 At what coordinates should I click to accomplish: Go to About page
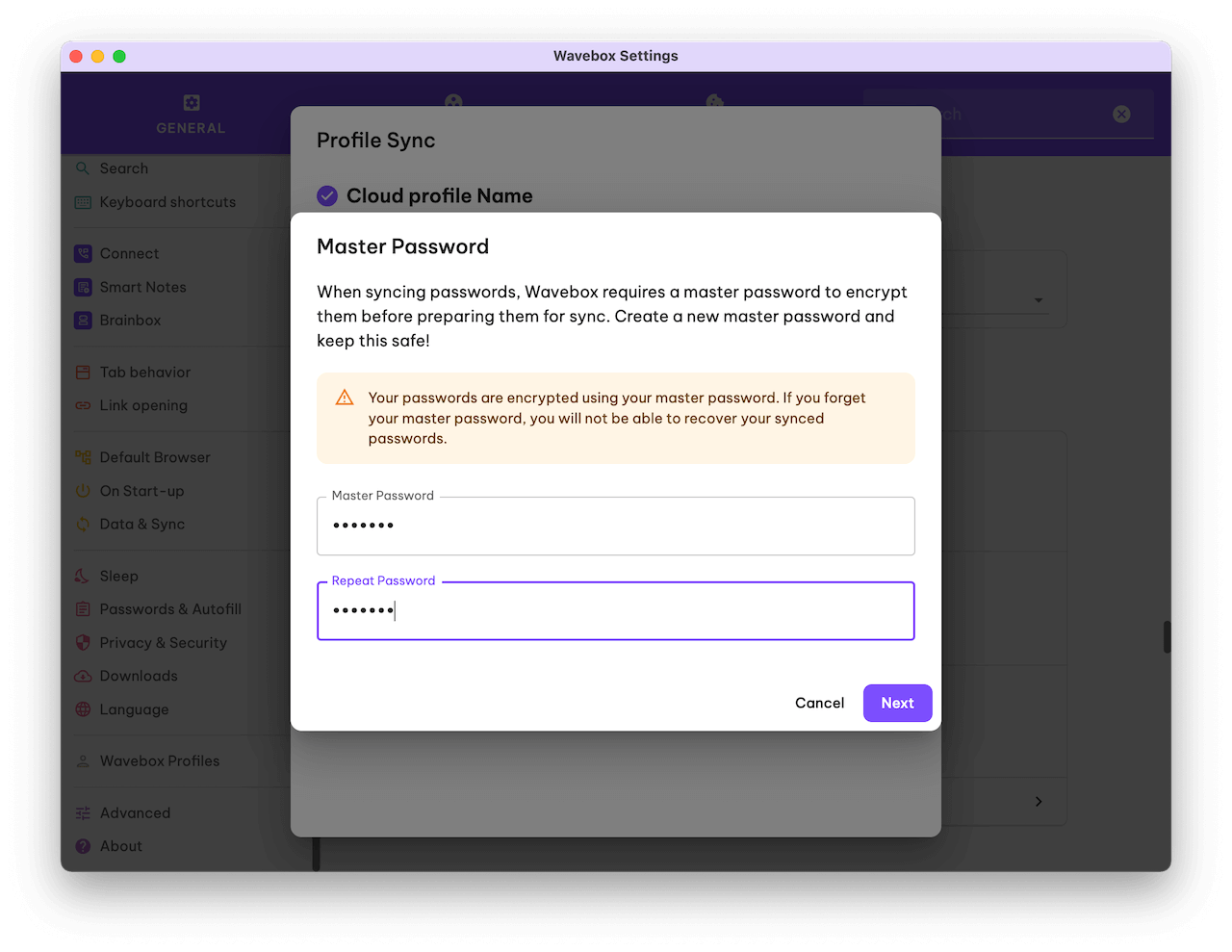[x=121, y=846]
